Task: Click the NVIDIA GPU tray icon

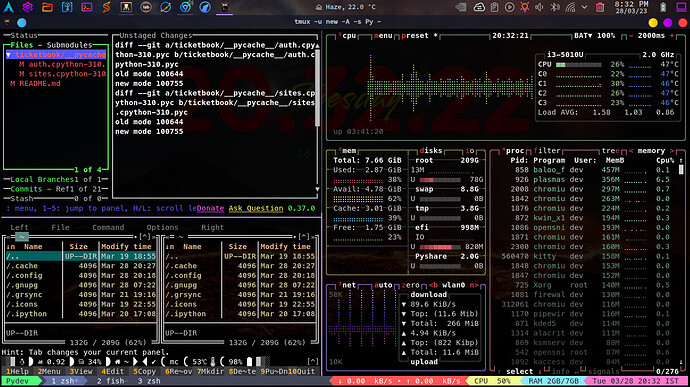Action: [x=460, y=7]
